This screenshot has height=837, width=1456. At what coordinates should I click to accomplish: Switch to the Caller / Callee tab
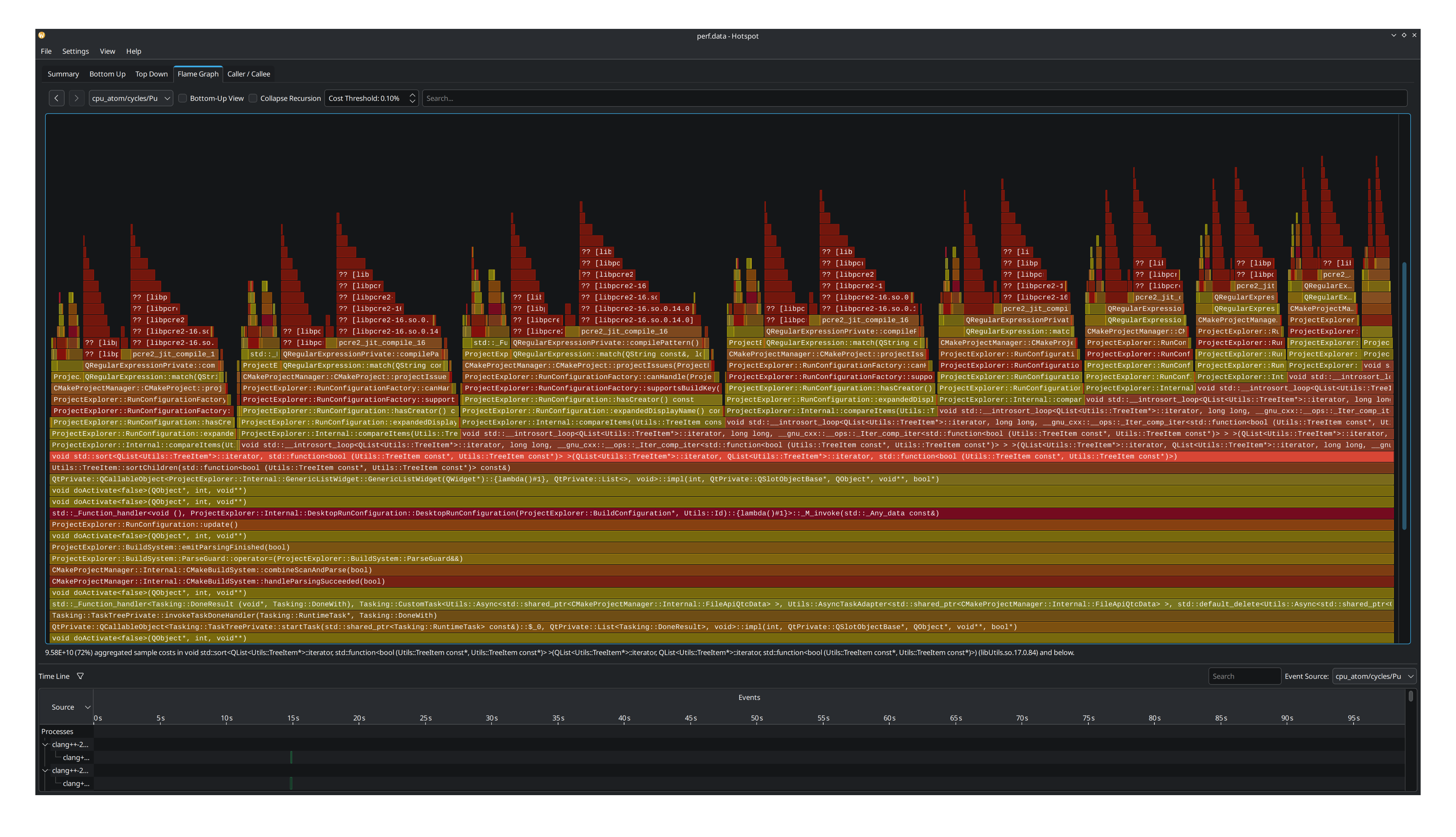click(x=248, y=74)
